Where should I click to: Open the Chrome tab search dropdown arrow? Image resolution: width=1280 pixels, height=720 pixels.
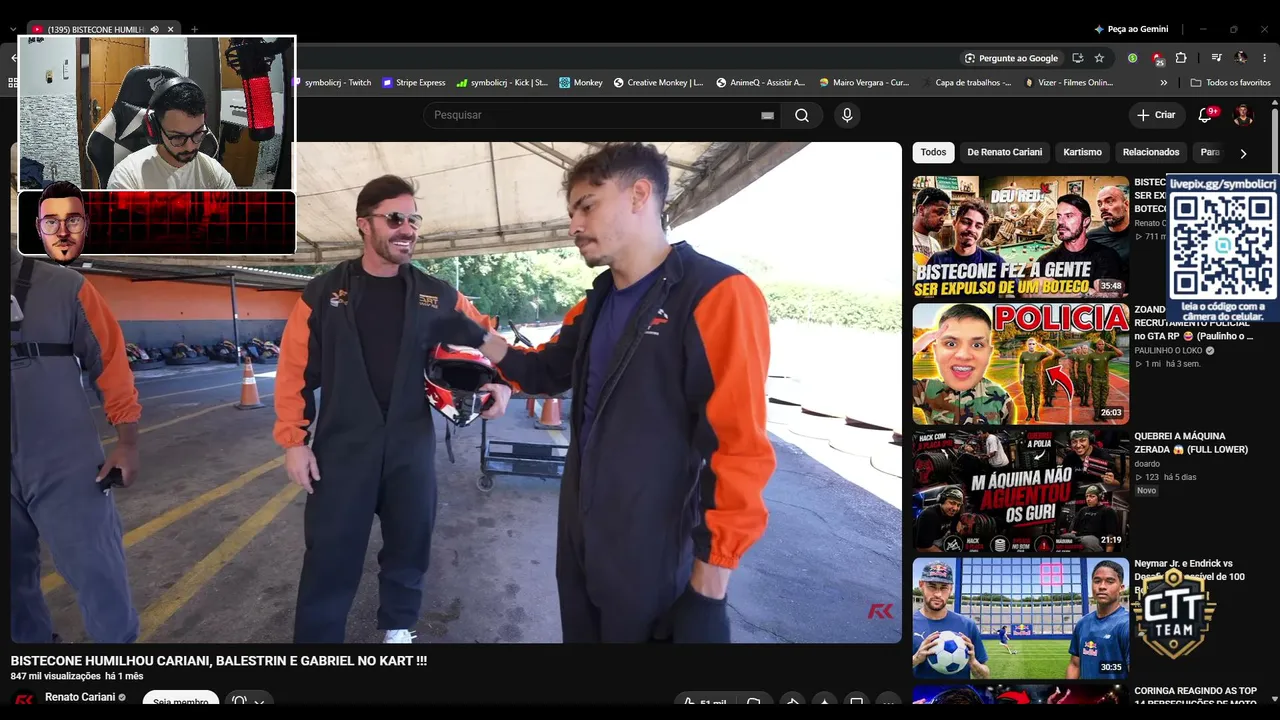13,30
